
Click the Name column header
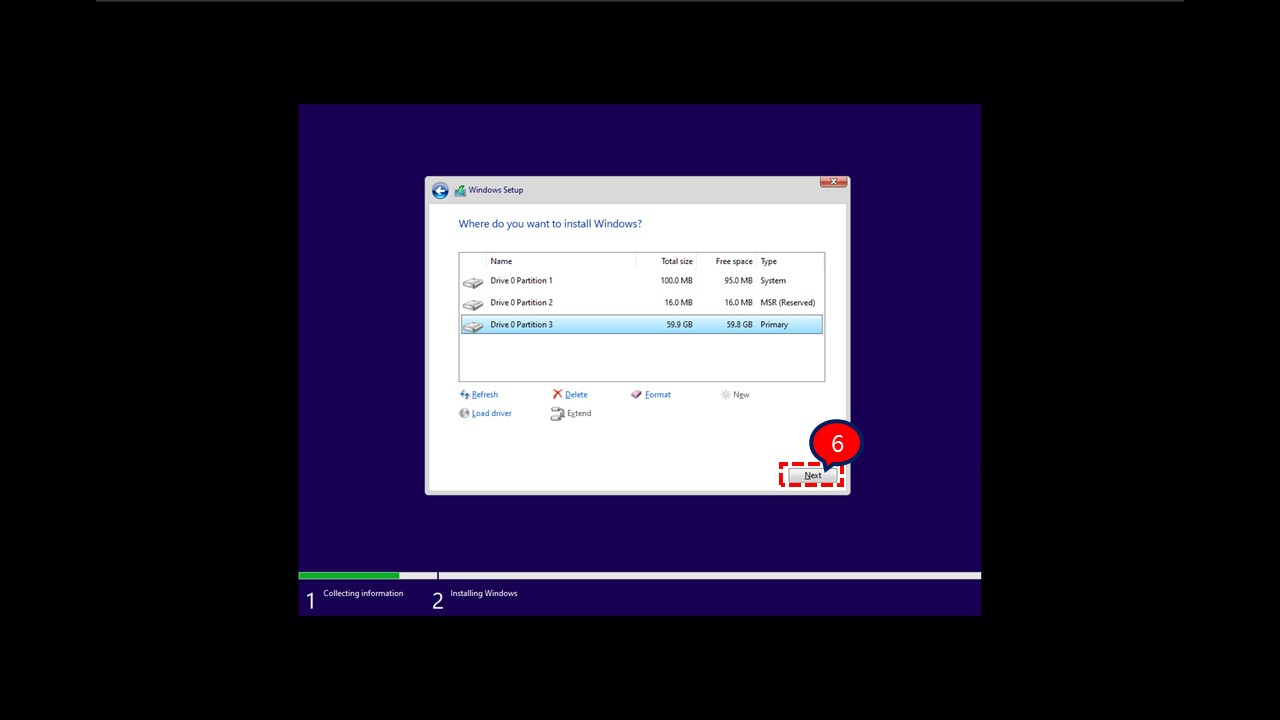pos(501,261)
